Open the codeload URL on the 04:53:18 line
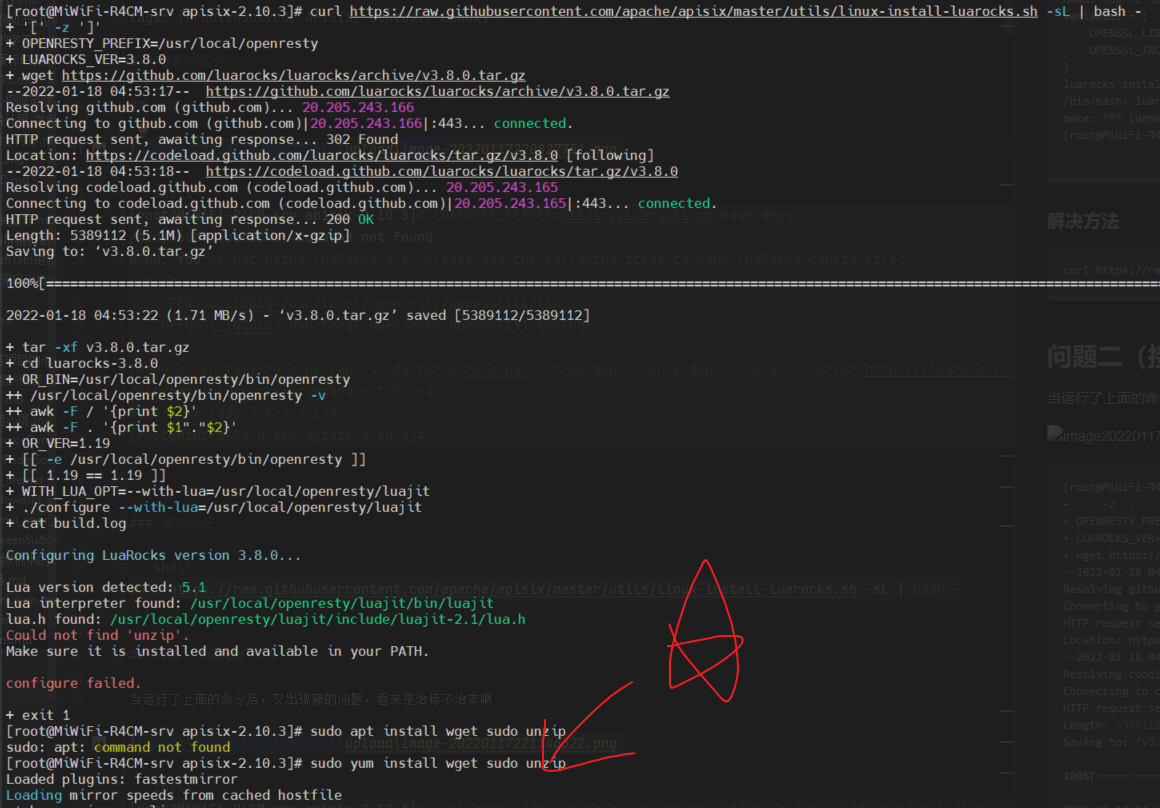Image resolution: width=1160 pixels, height=808 pixels. click(x=442, y=172)
